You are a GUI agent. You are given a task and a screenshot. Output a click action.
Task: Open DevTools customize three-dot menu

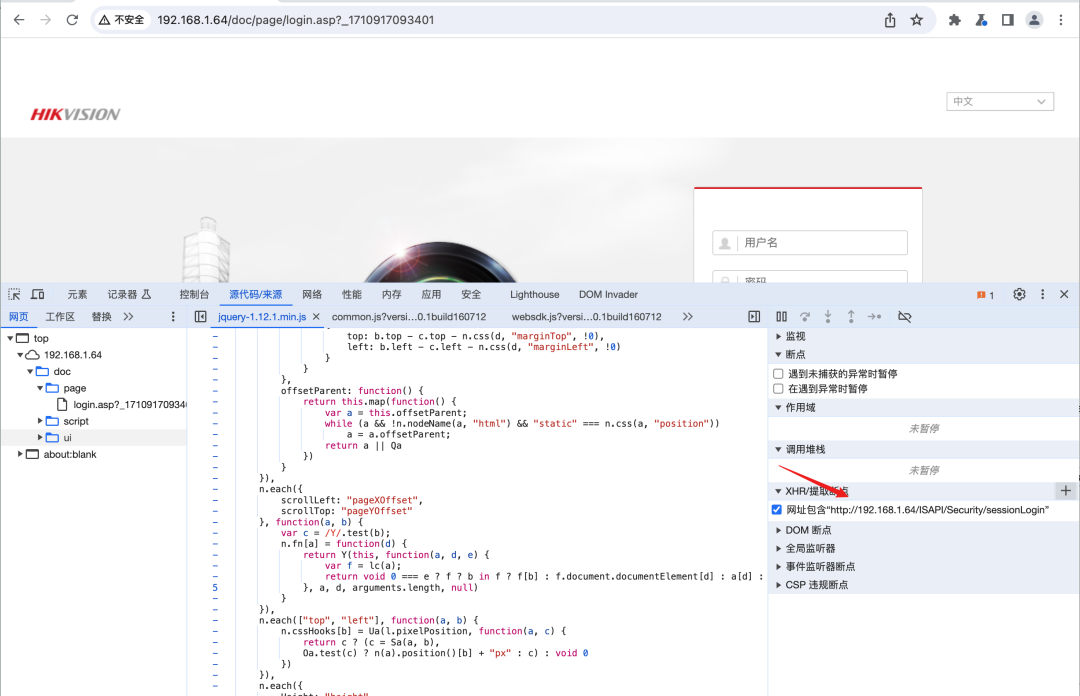(1042, 294)
